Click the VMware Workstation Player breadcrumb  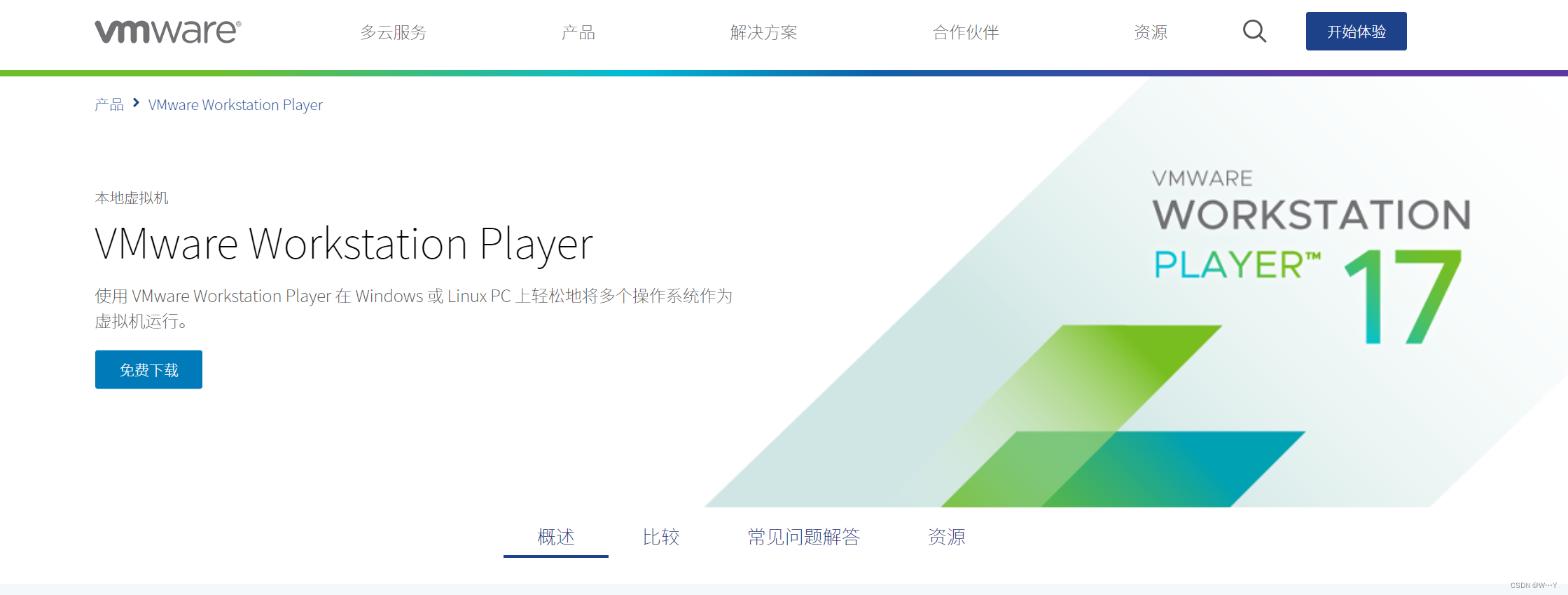click(235, 104)
